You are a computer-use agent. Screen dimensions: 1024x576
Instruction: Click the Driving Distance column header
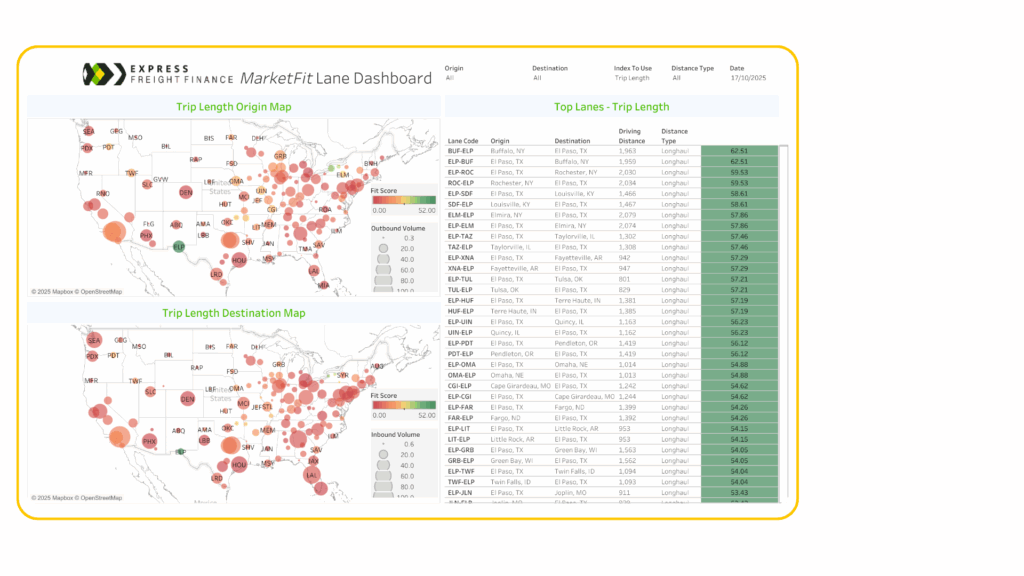(x=632, y=136)
